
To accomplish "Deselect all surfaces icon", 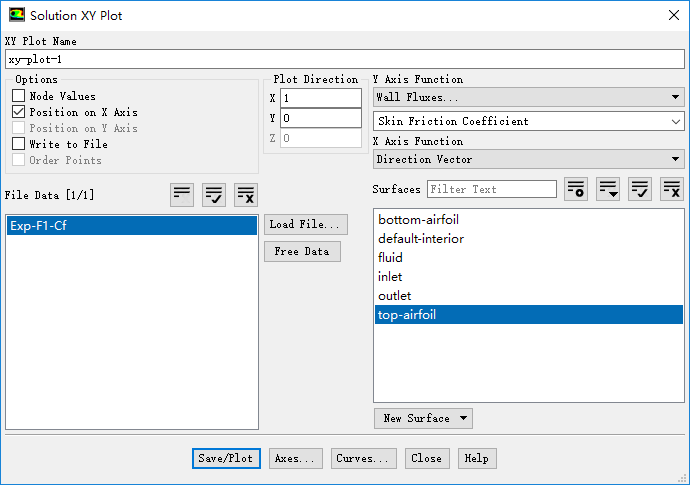I will [x=672, y=189].
